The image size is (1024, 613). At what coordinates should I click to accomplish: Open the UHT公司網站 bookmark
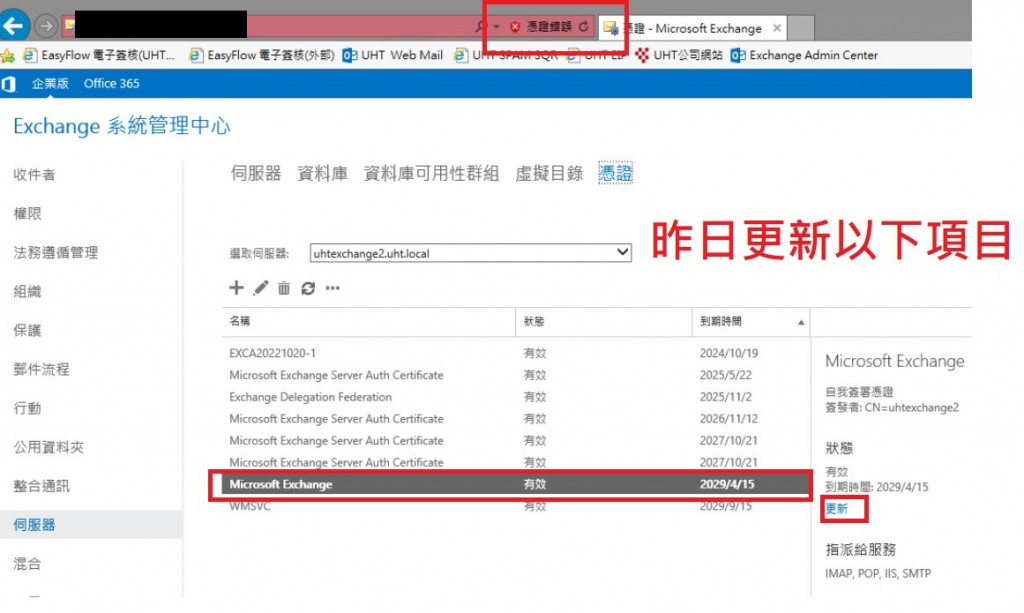679,55
